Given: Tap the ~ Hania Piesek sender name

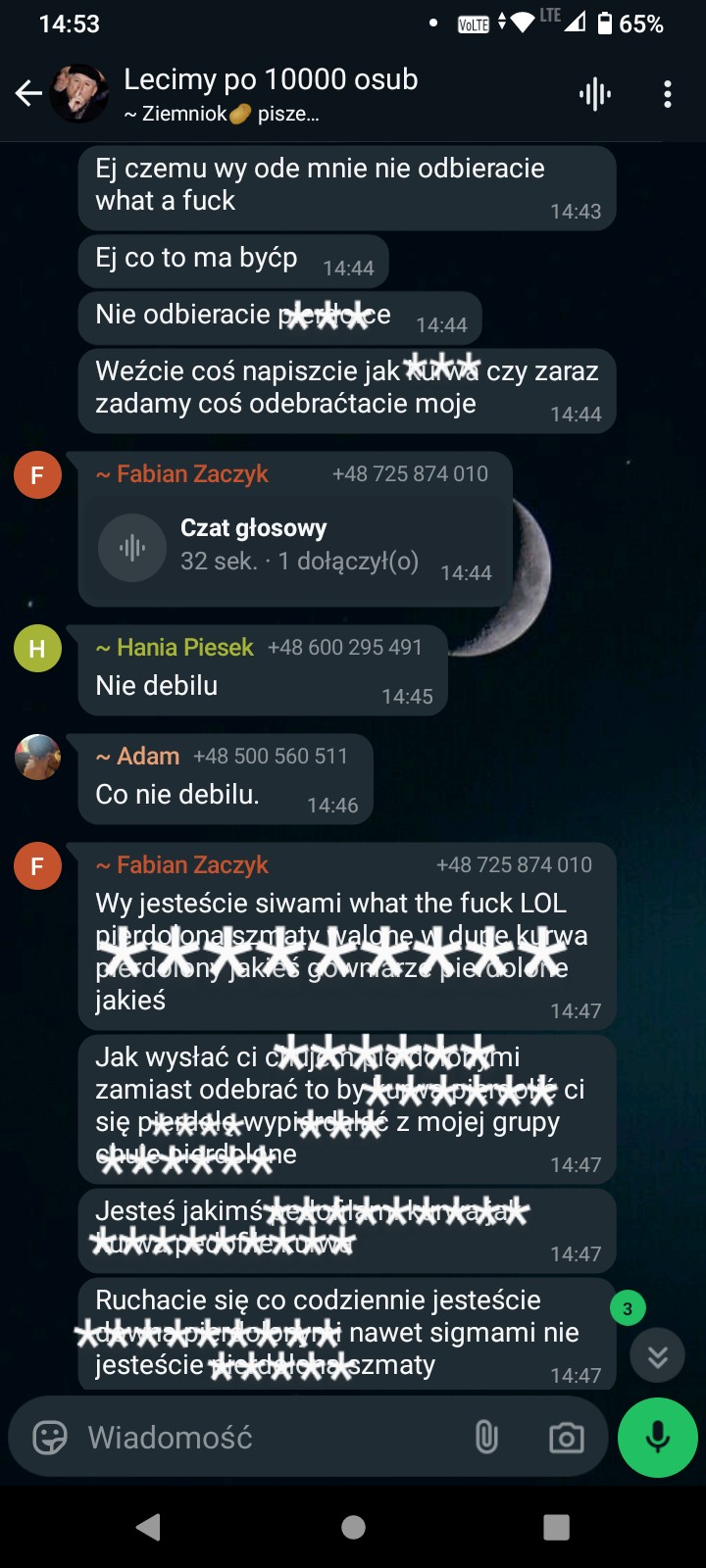Looking at the screenshot, I should coord(175,648).
